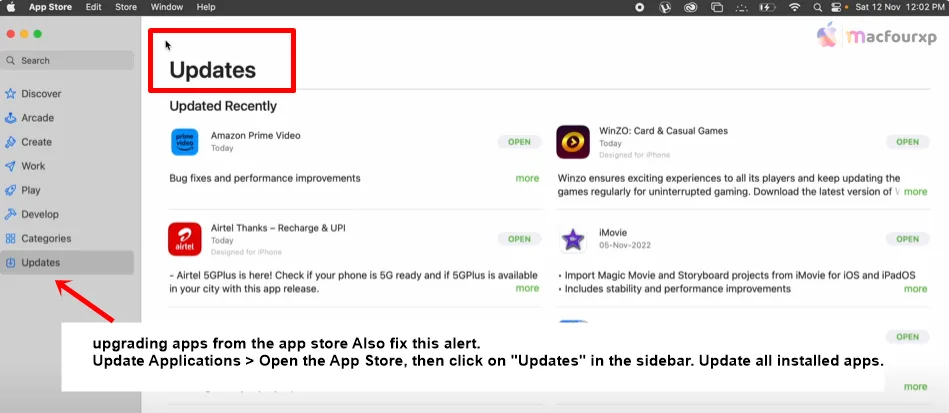Viewport: 949px width, 413px height.
Task: Open the Amazon Prime Video app icon
Action: (185, 142)
